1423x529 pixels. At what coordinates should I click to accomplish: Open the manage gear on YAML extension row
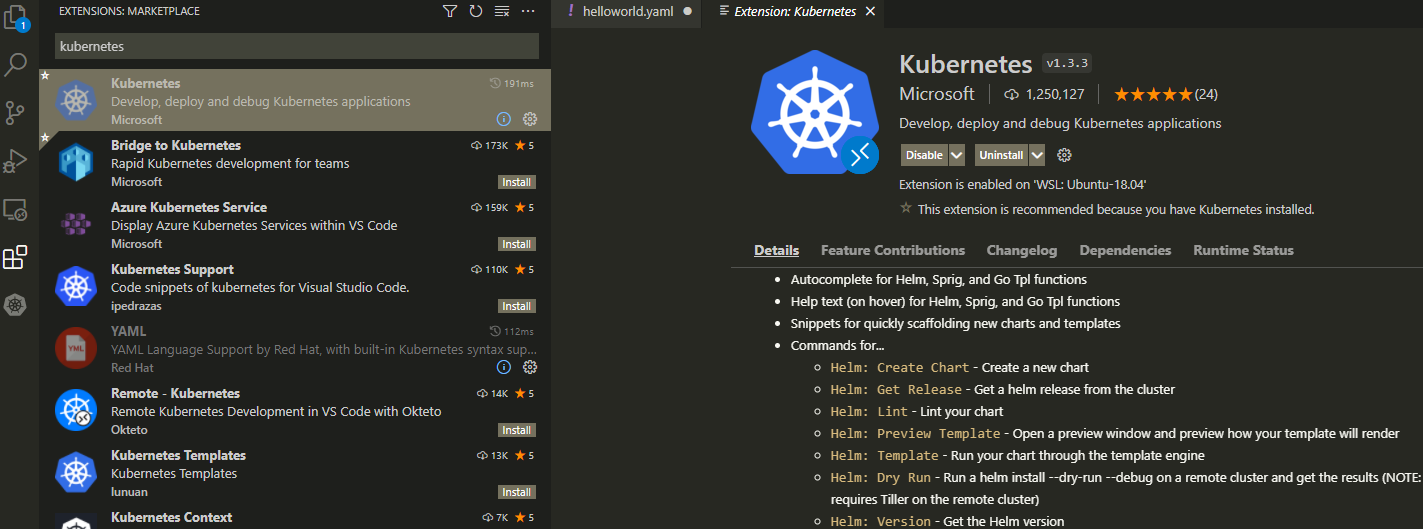point(530,367)
